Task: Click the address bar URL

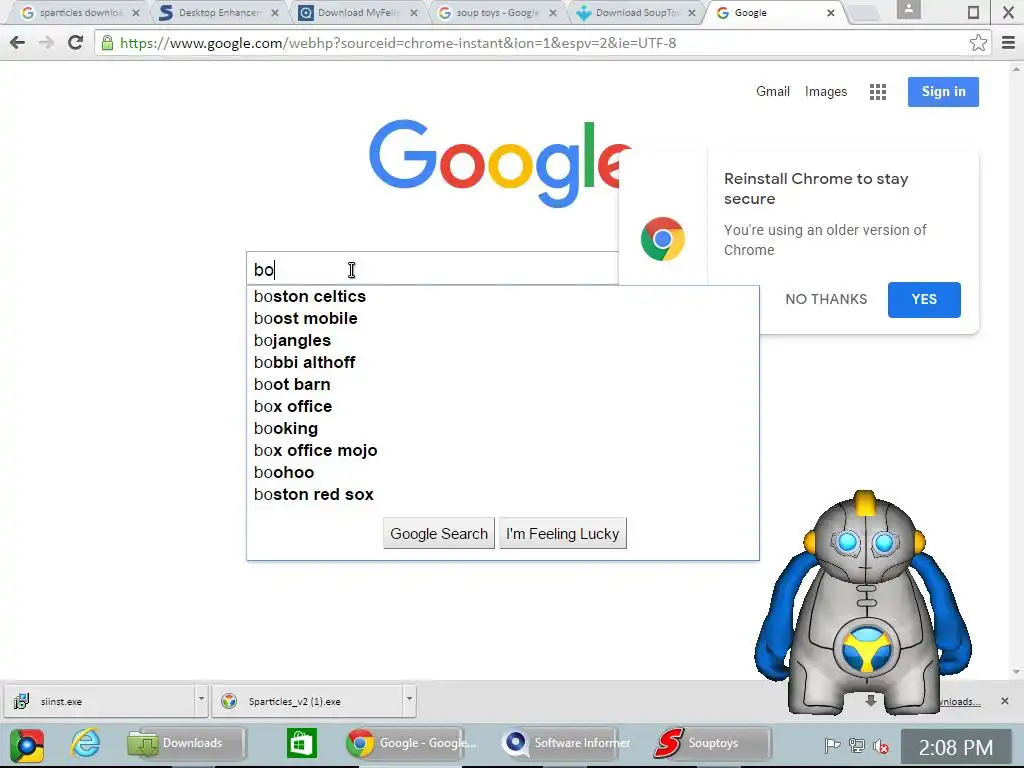Action: (398, 43)
